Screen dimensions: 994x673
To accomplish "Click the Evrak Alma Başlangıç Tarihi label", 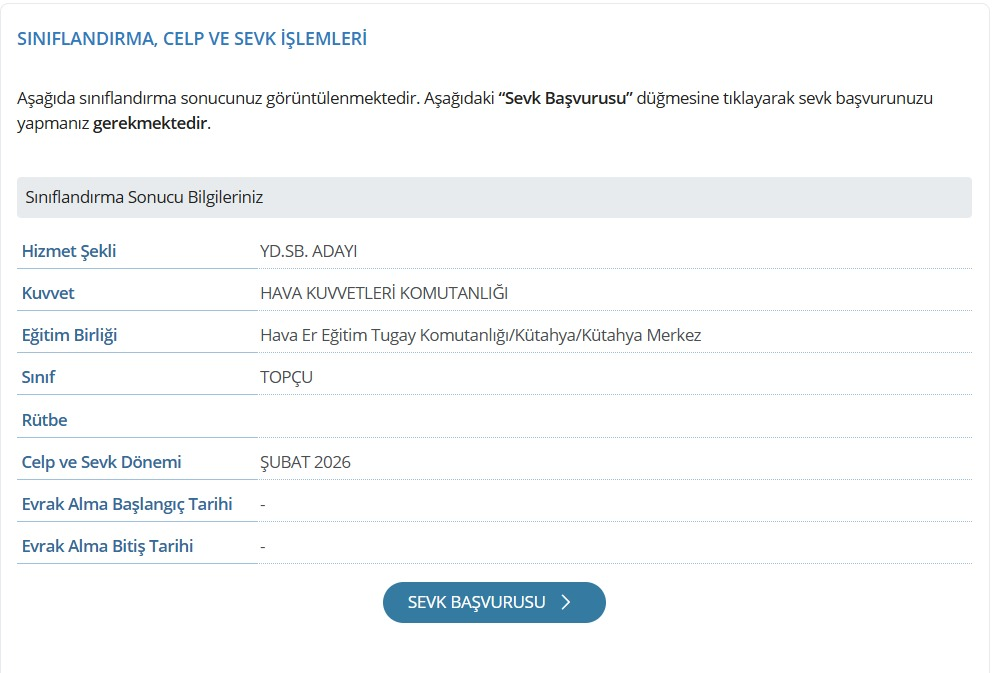I will point(127,504).
